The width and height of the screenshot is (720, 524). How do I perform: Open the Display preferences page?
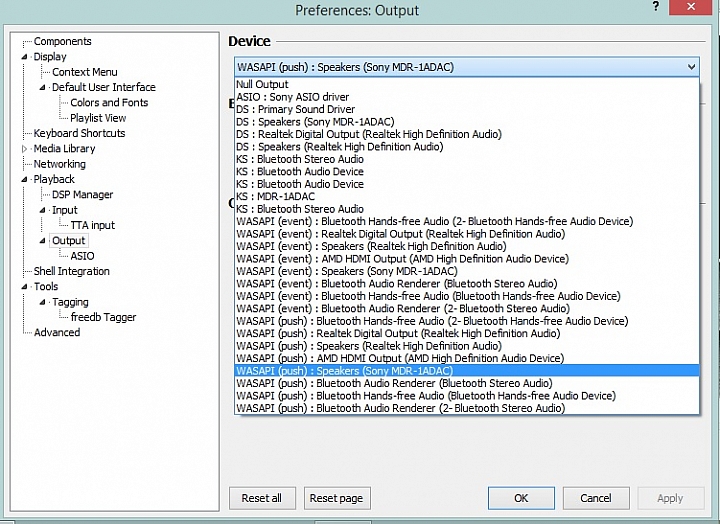pyautogui.click(x=50, y=57)
